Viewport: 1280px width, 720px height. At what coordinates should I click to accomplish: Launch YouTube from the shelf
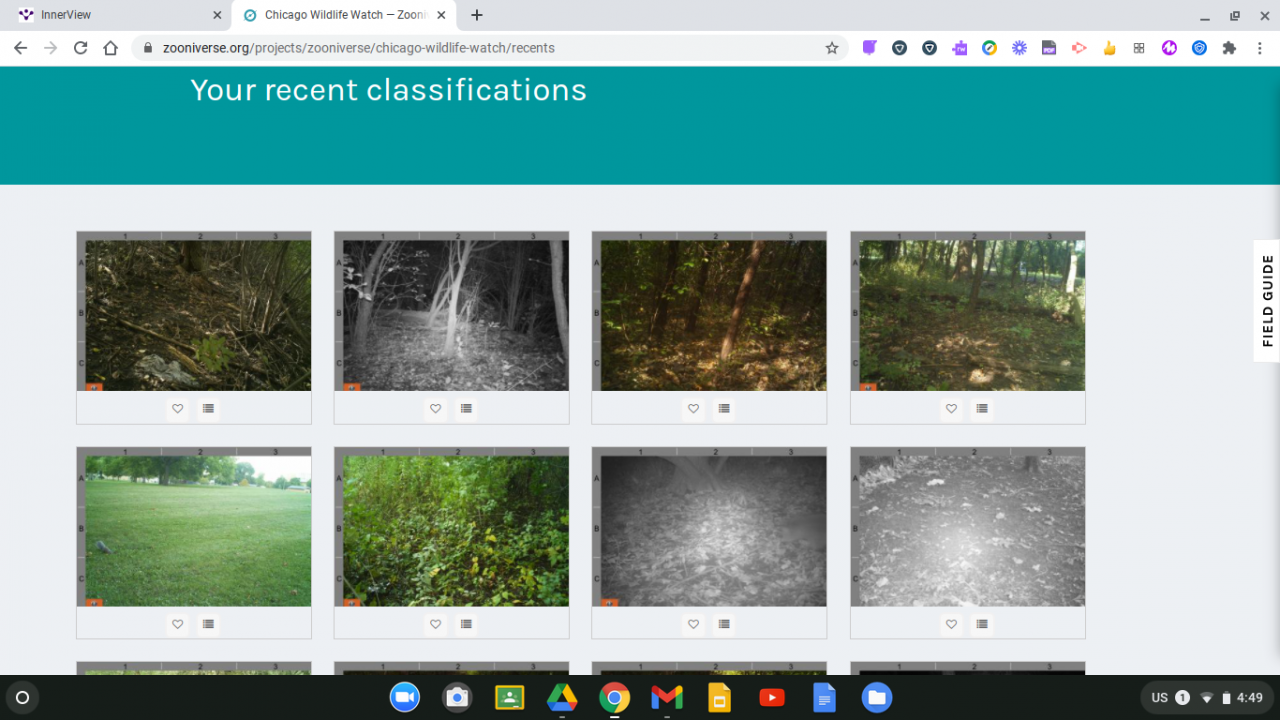(771, 697)
